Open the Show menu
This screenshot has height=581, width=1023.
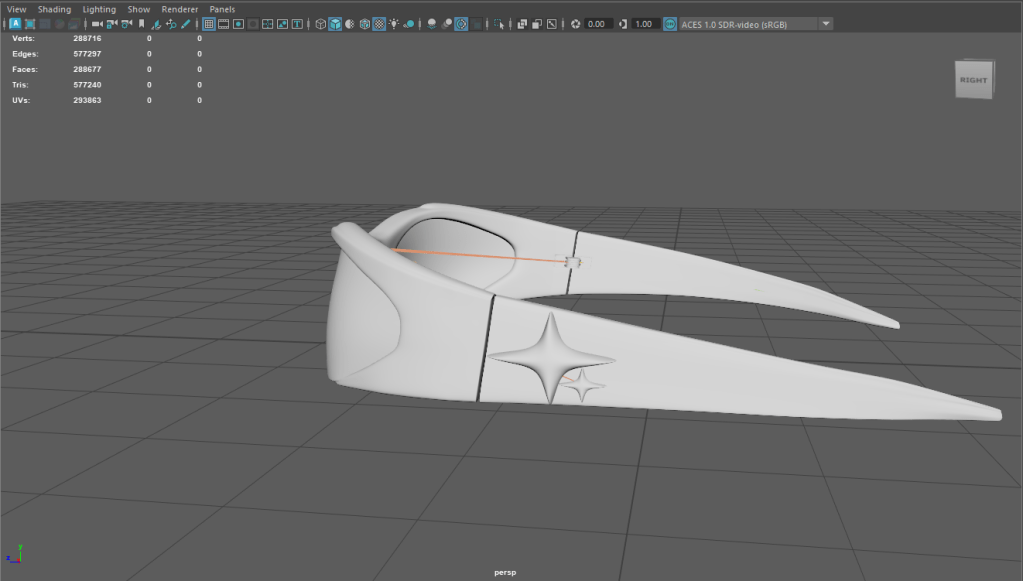pyautogui.click(x=138, y=9)
